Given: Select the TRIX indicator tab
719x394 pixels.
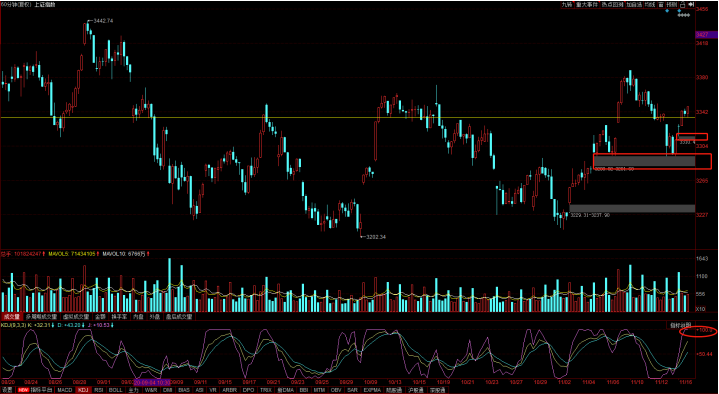Looking at the screenshot, I should point(266,390).
